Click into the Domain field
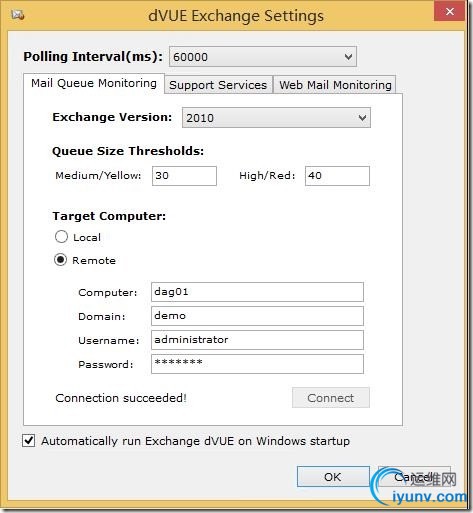473x513 pixels. [257, 316]
